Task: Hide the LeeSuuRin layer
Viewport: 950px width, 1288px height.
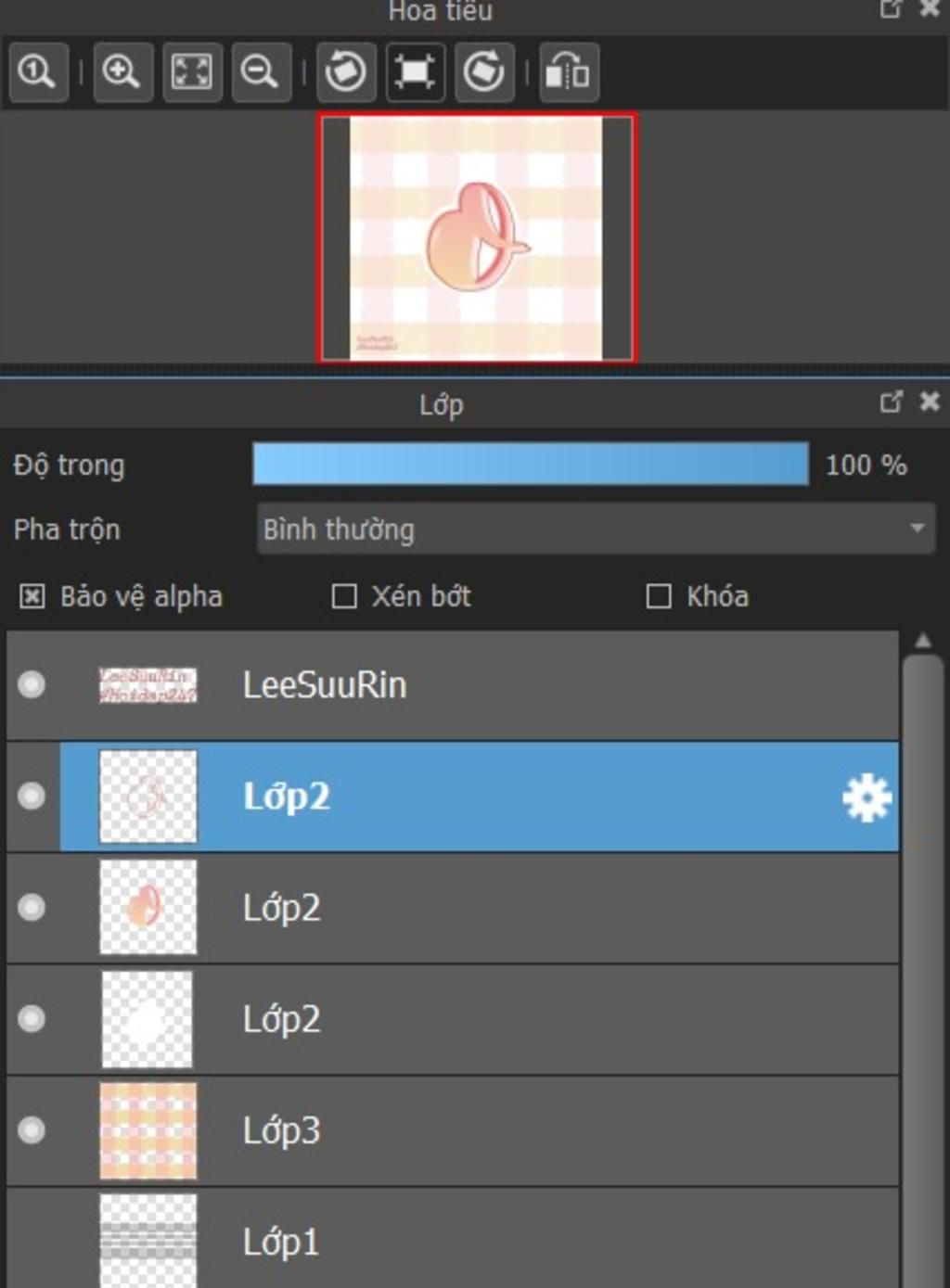Action: click(32, 685)
